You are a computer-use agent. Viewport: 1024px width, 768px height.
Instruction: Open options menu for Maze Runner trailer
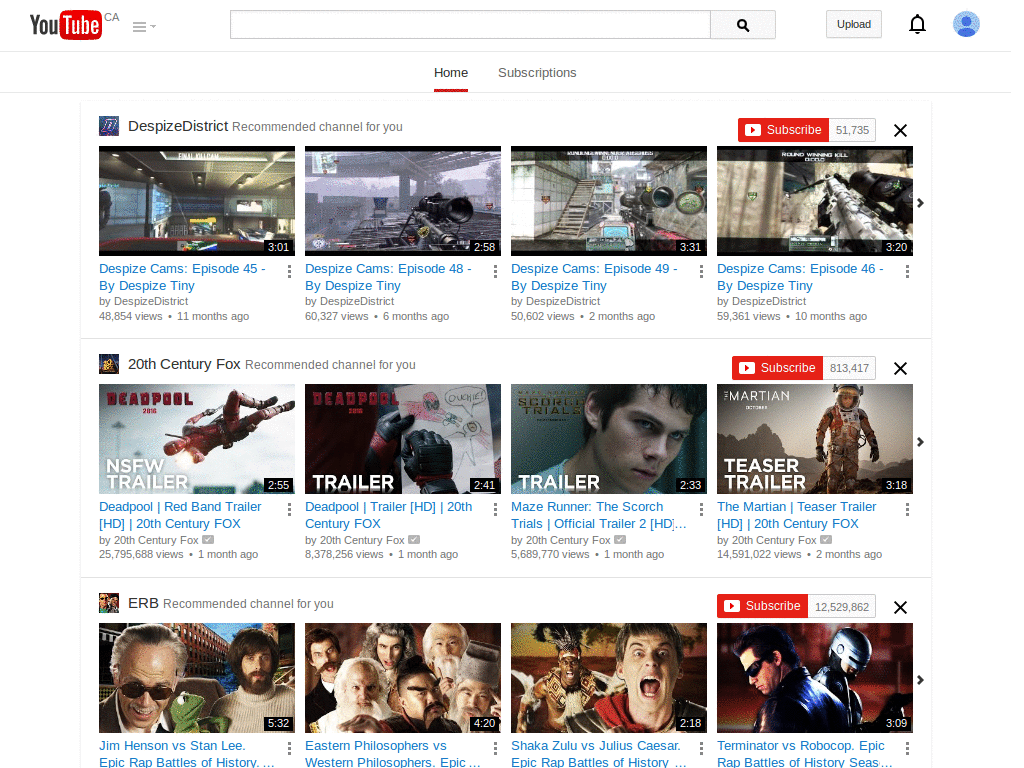[701, 509]
